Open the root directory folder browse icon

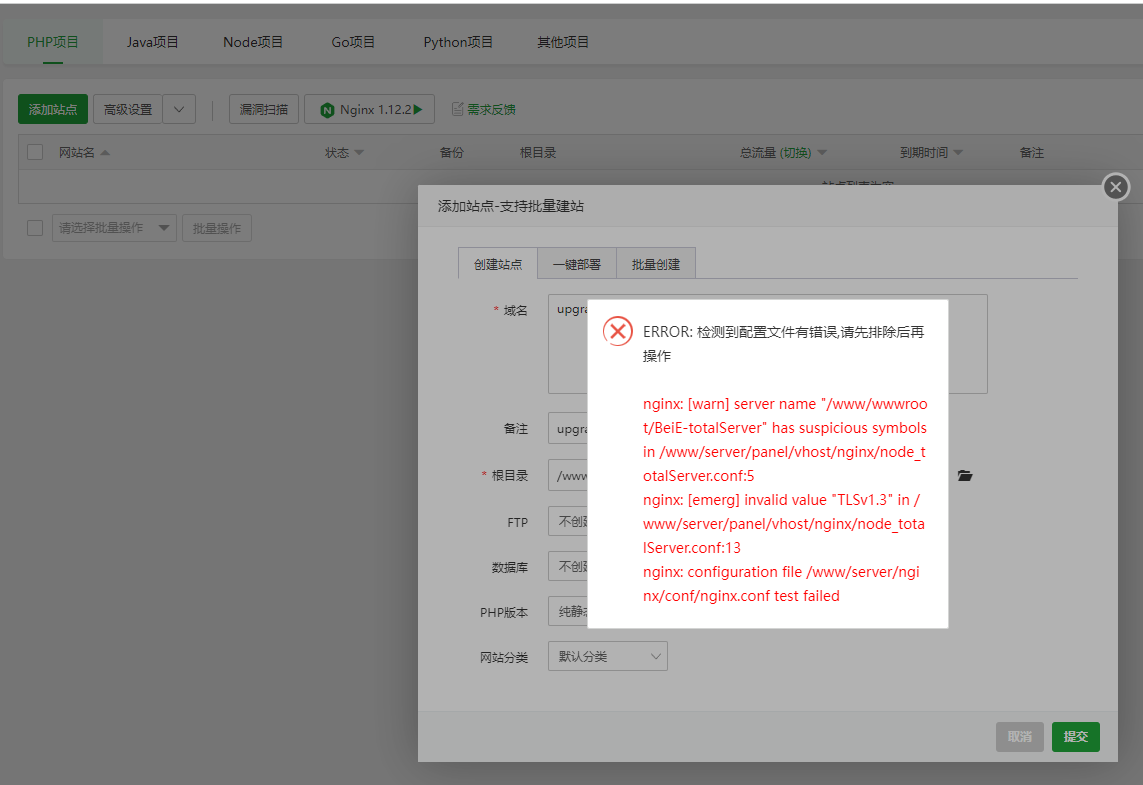click(x=965, y=475)
